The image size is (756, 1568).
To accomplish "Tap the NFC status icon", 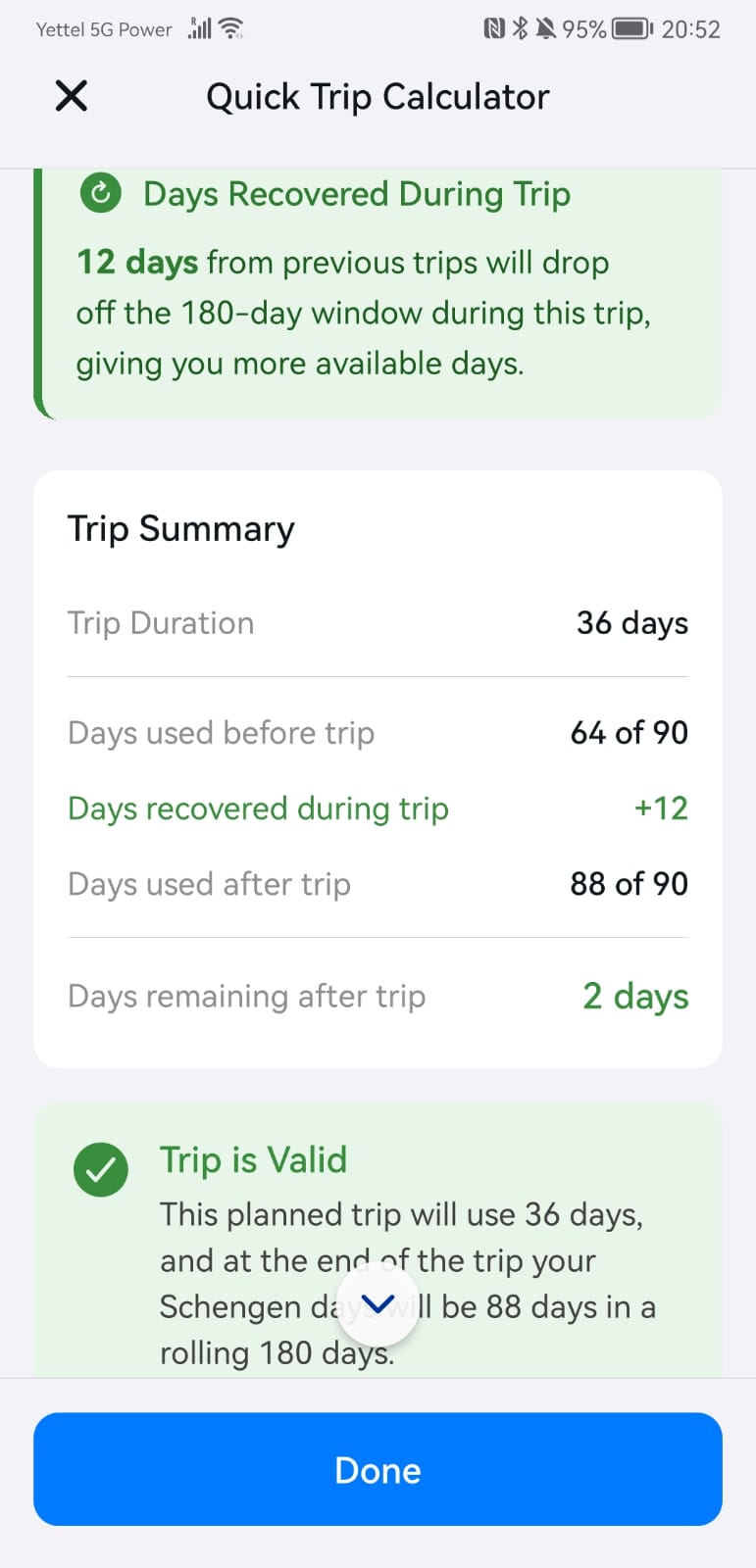I will [x=494, y=28].
